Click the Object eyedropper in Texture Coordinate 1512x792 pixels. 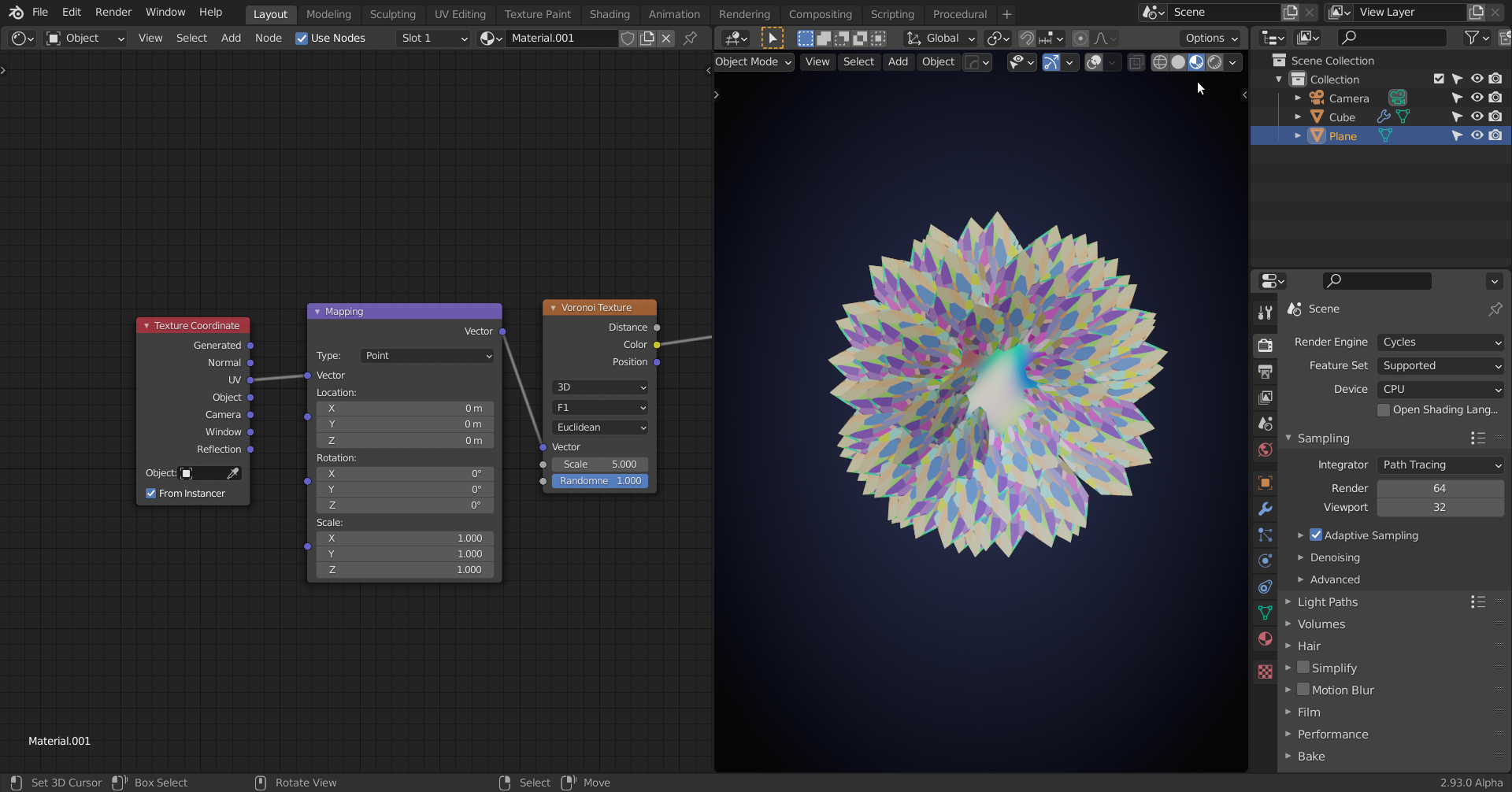pyautogui.click(x=233, y=473)
